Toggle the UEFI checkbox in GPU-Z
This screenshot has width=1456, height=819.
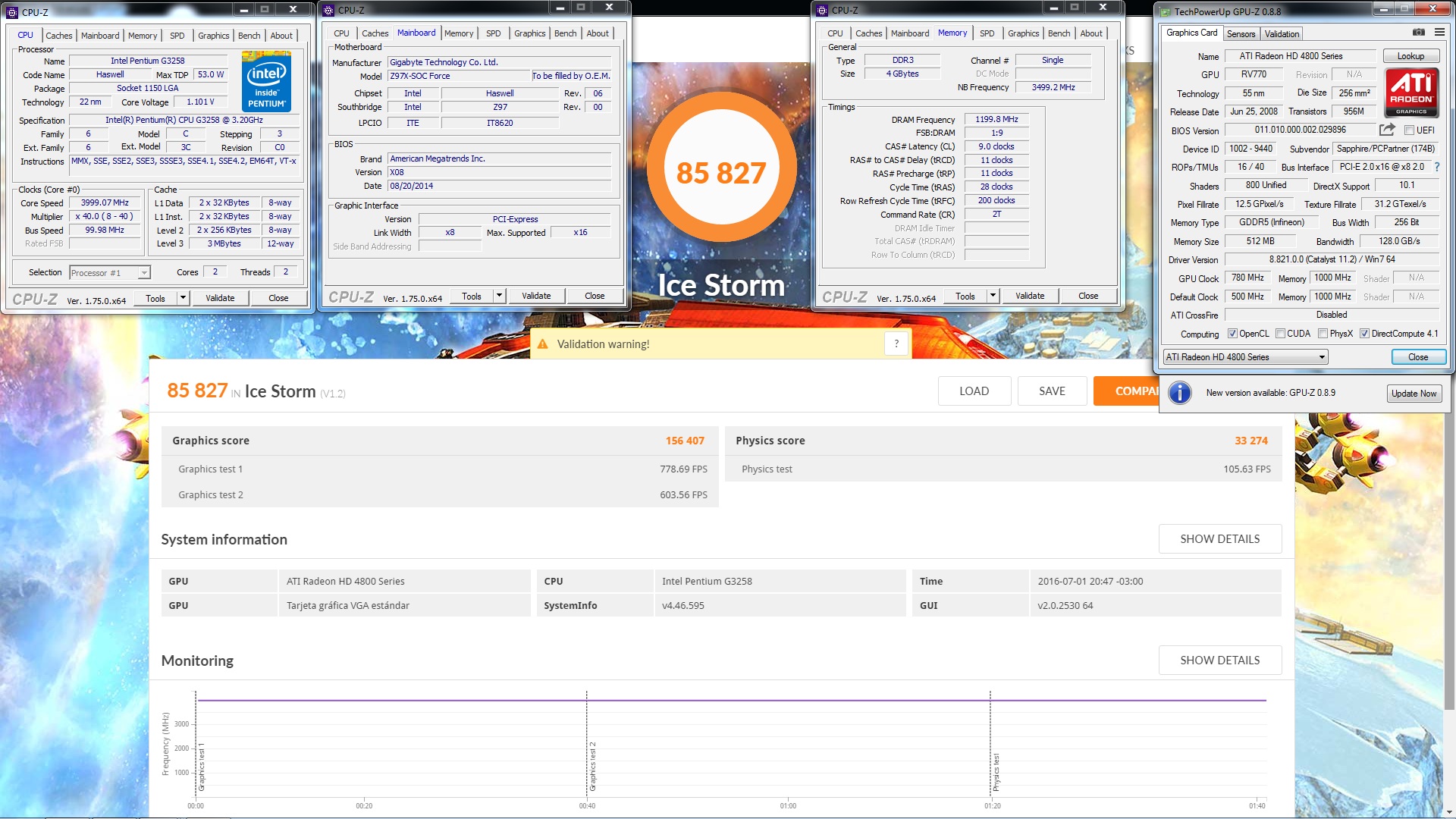(1410, 130)
